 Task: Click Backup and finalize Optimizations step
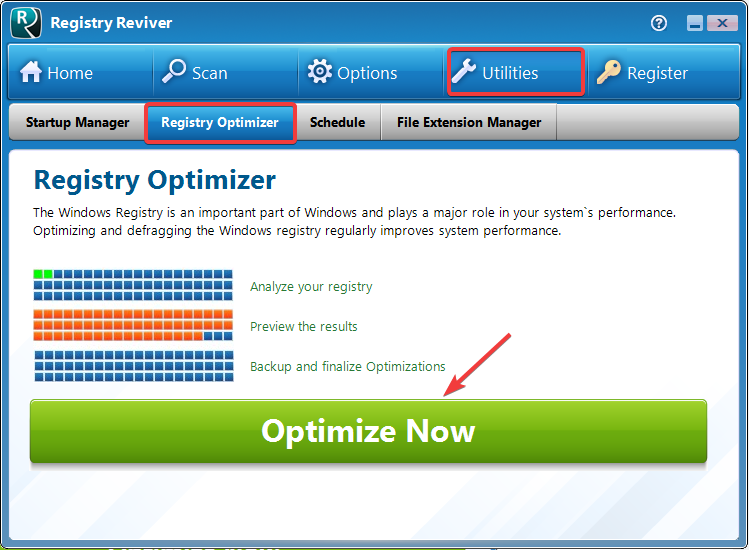coord(348,367)
